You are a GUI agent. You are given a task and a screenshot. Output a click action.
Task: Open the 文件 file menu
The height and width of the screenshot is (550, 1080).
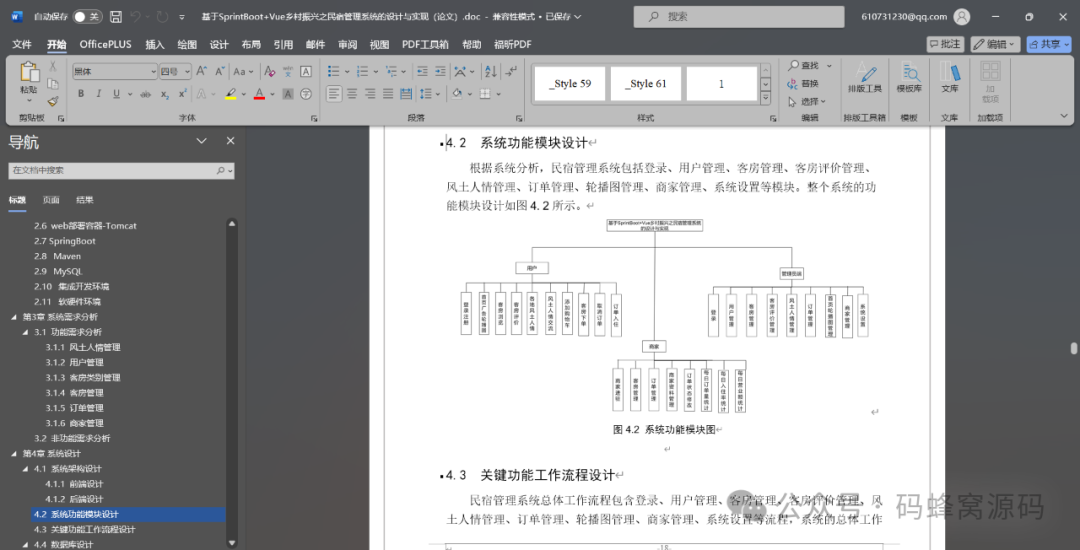(22, 44)
